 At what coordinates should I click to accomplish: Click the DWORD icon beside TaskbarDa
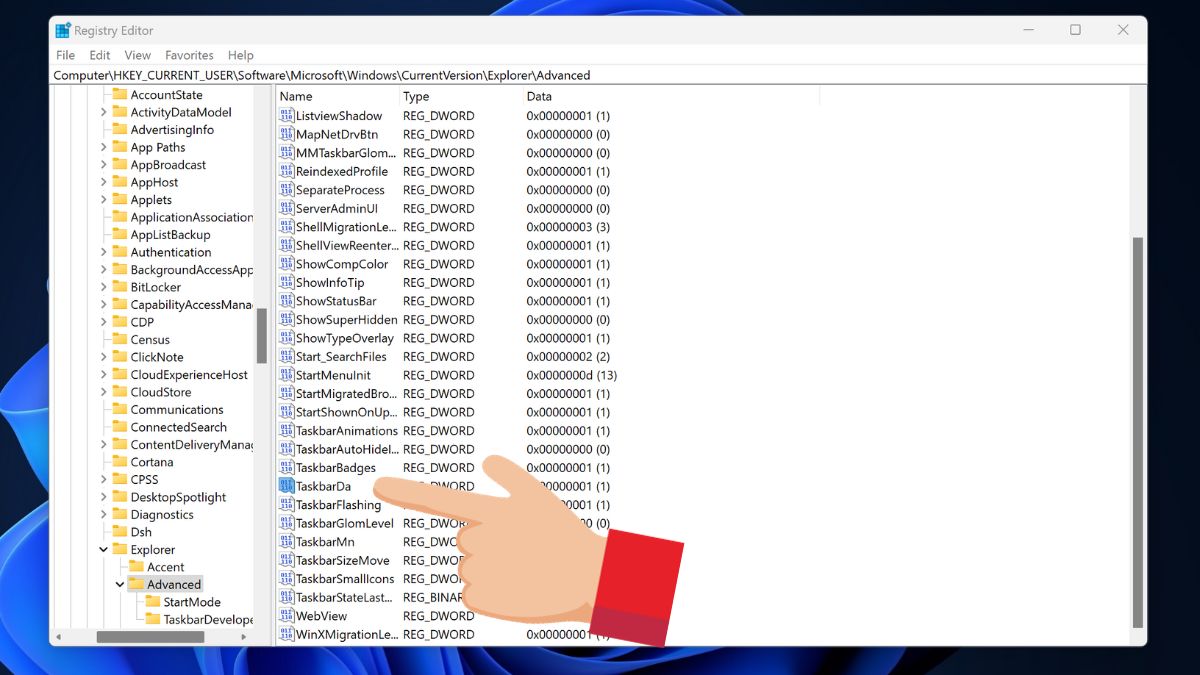(288, 486)
